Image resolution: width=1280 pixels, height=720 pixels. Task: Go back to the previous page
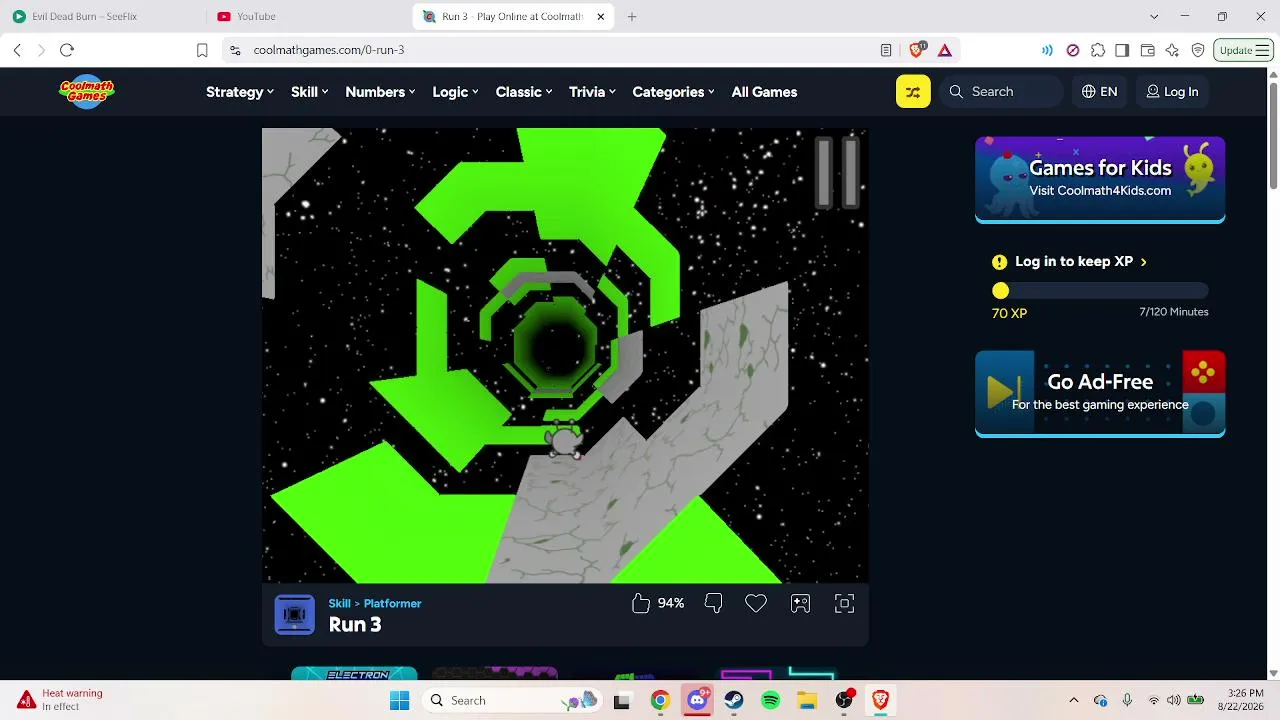(x=17, y=50)
